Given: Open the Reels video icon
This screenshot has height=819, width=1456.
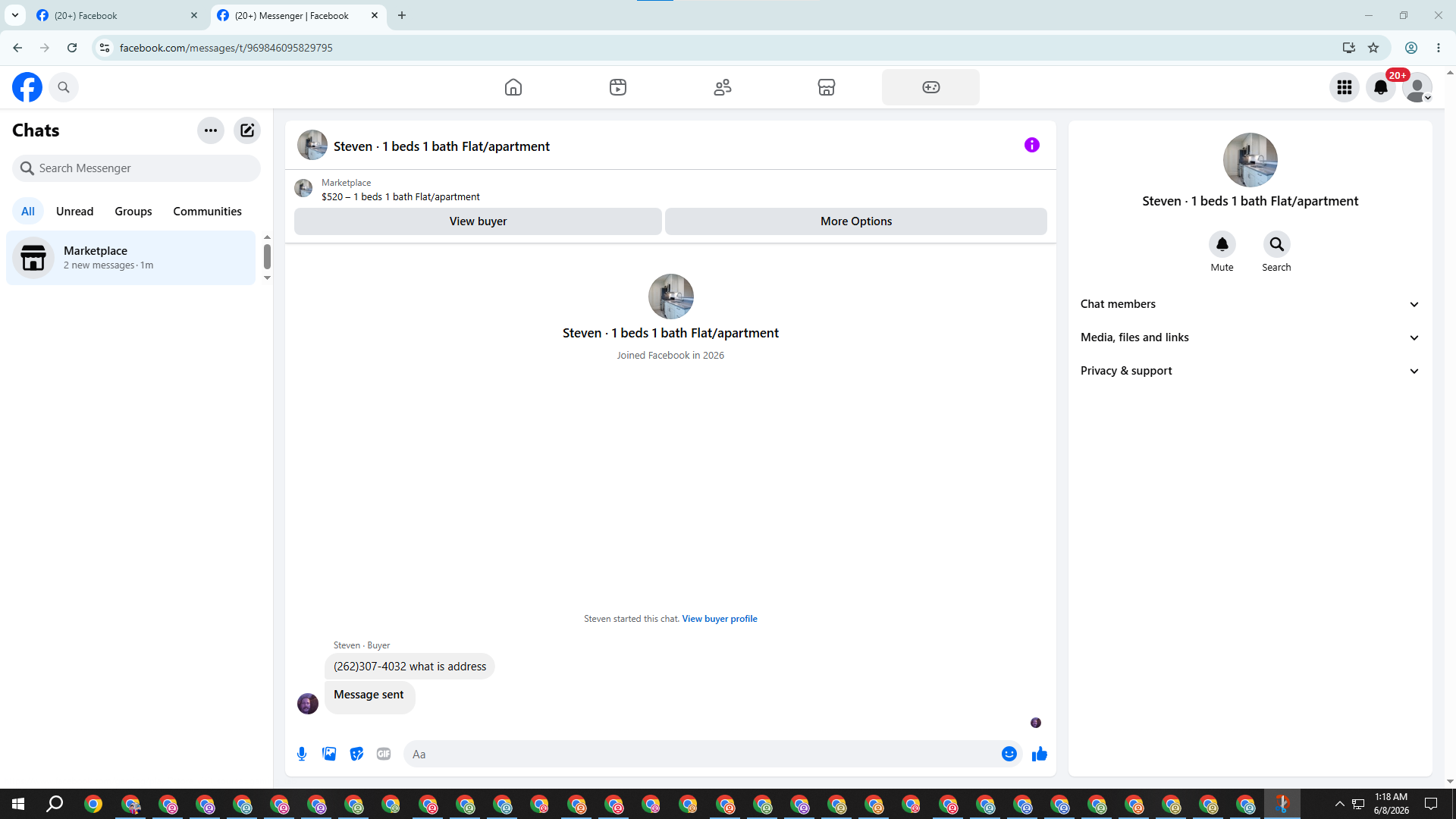Looking at the screenshot, I should click(x=618, y=87).
